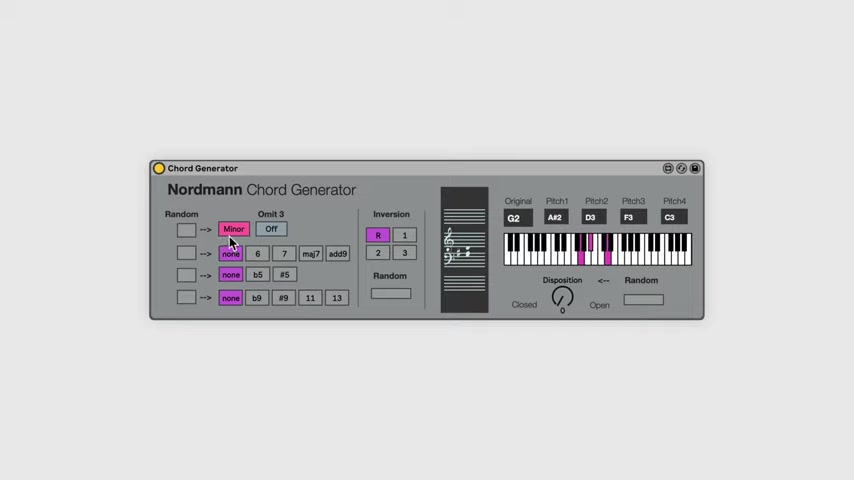Select the 6 chord extension
854x480 pixels.
(258, 254)
